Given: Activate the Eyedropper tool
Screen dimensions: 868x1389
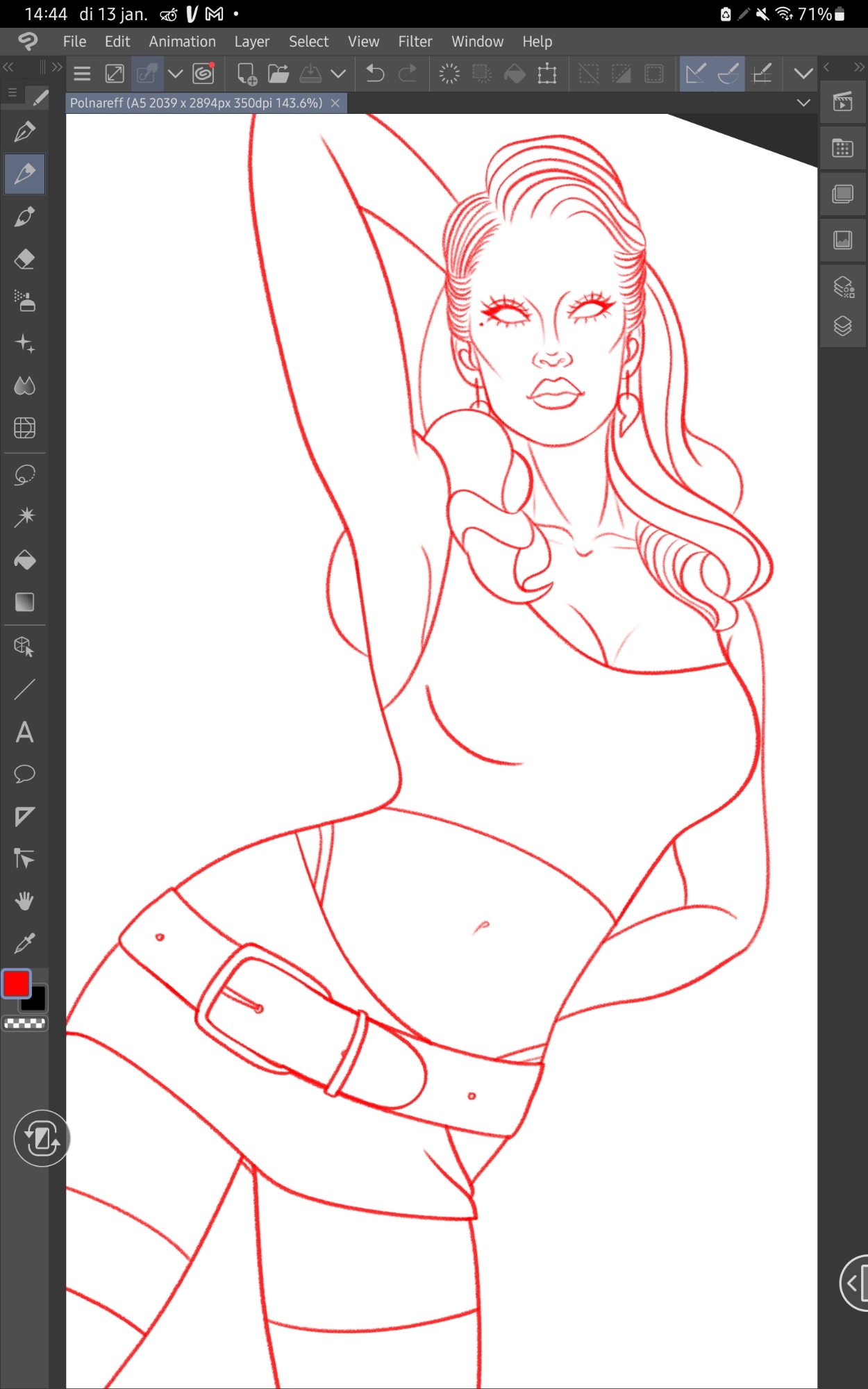Looking at the screenshot, I should point(24,943).
